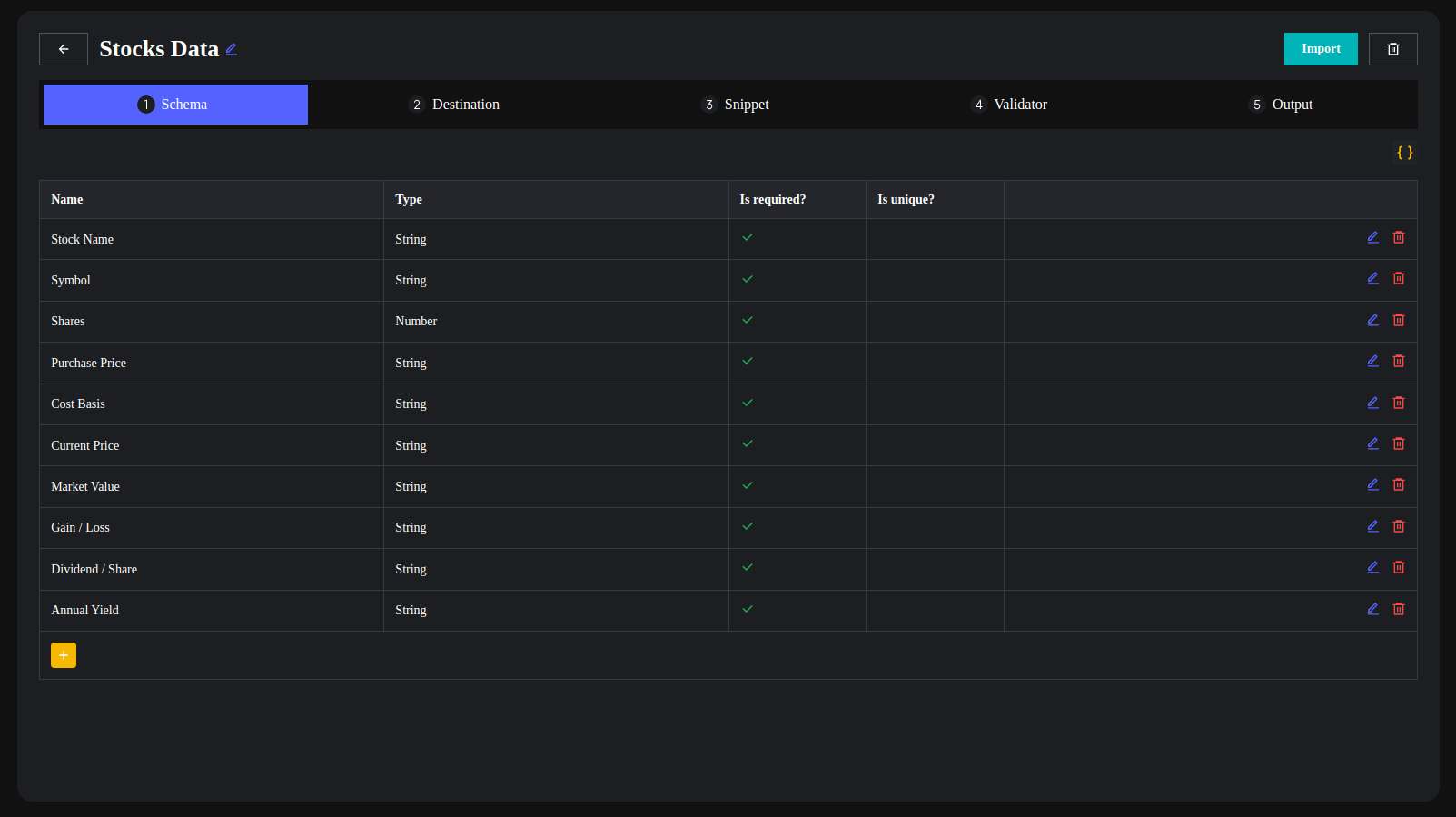This screenshot has width=1456, height=817.
Task: Delete the Current Price row
Action: coord(1399,443)
